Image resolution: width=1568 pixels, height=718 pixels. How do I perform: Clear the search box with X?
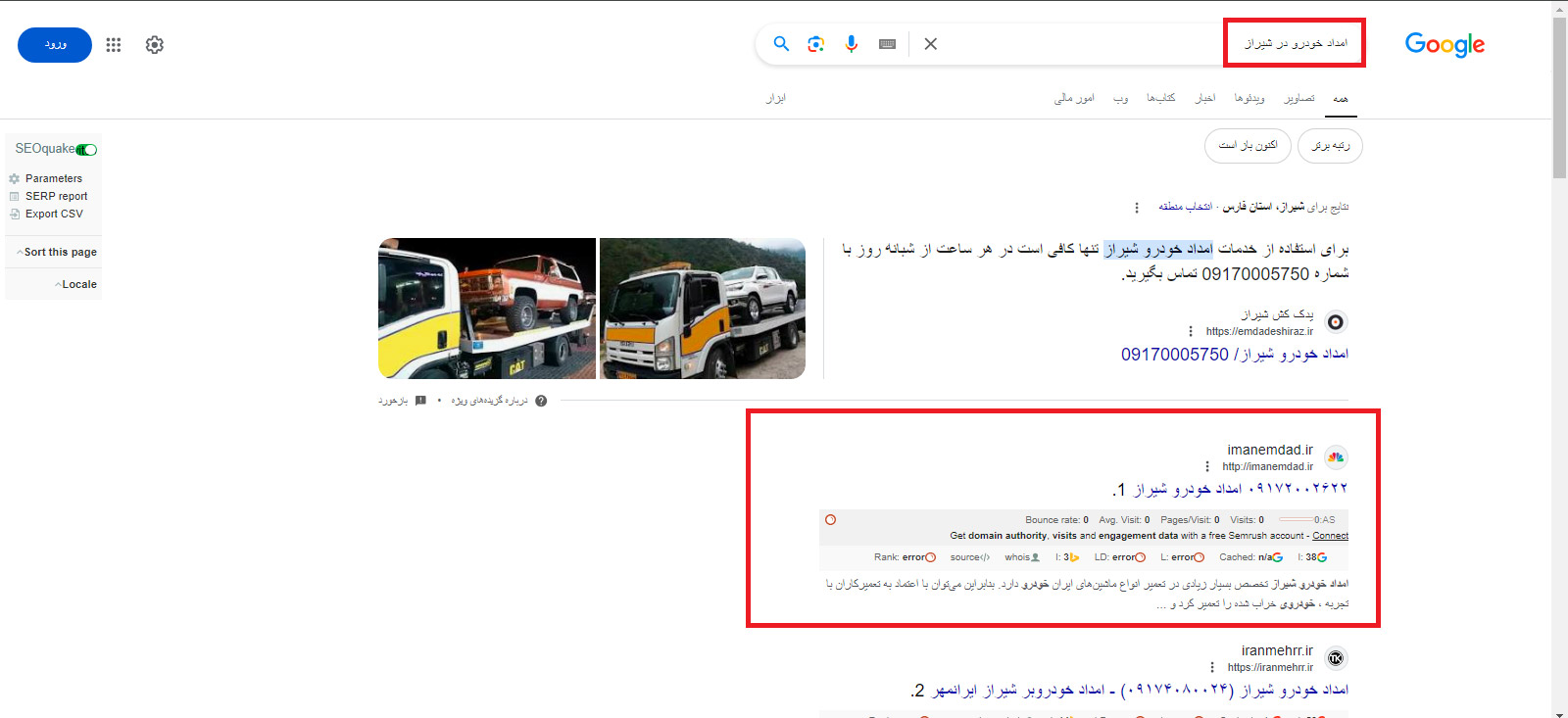[931, 44]
